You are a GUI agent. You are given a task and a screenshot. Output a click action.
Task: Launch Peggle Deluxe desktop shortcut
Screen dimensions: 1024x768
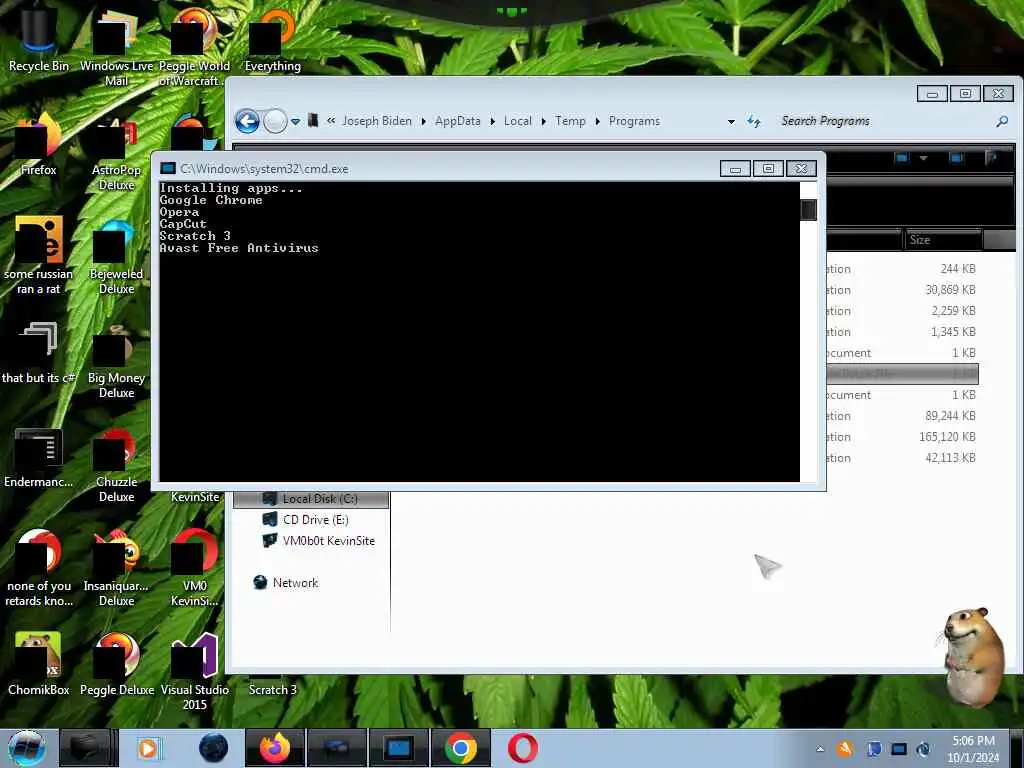click(x=116, y=663)
